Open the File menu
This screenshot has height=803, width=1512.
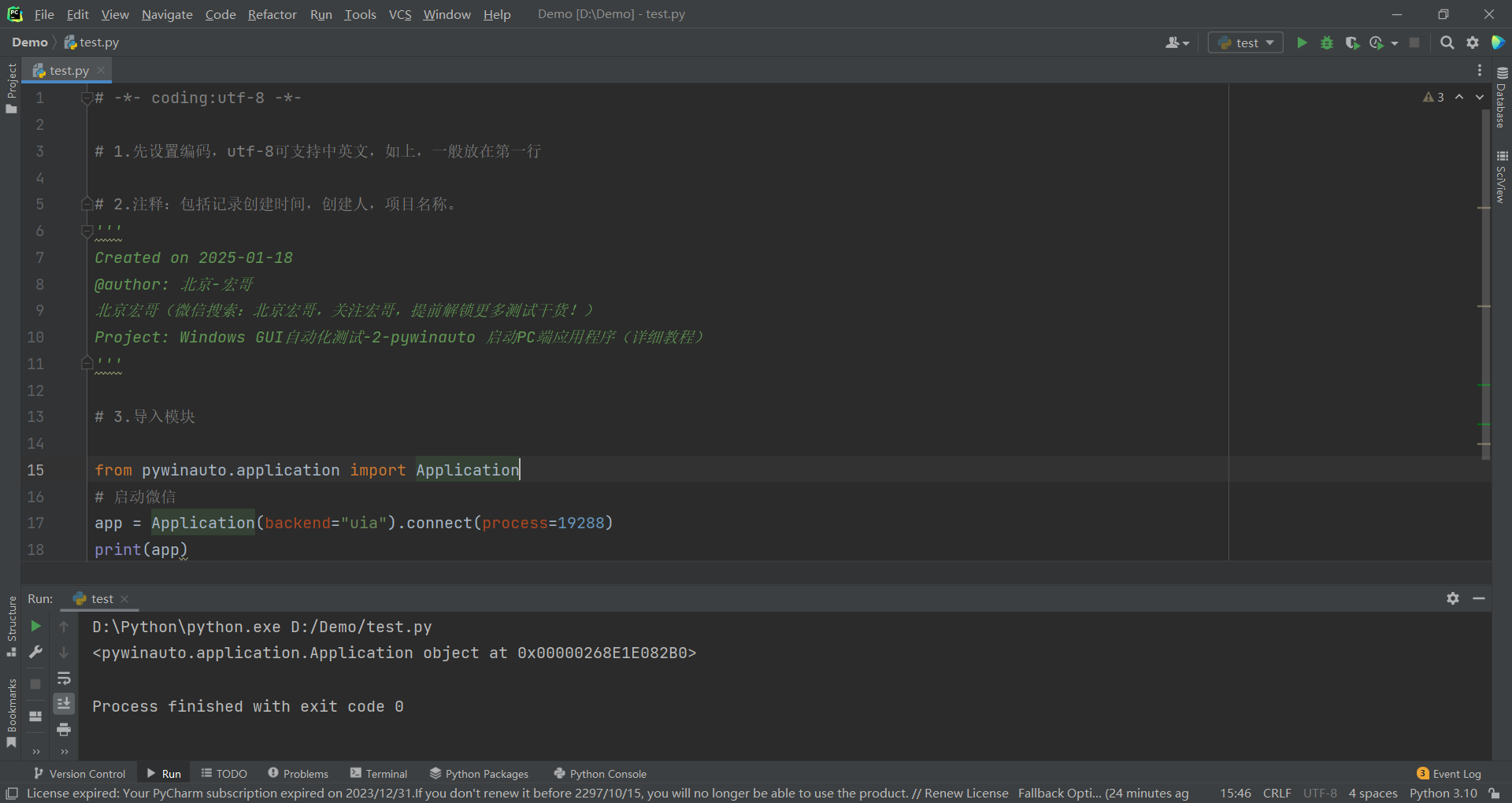44,14
